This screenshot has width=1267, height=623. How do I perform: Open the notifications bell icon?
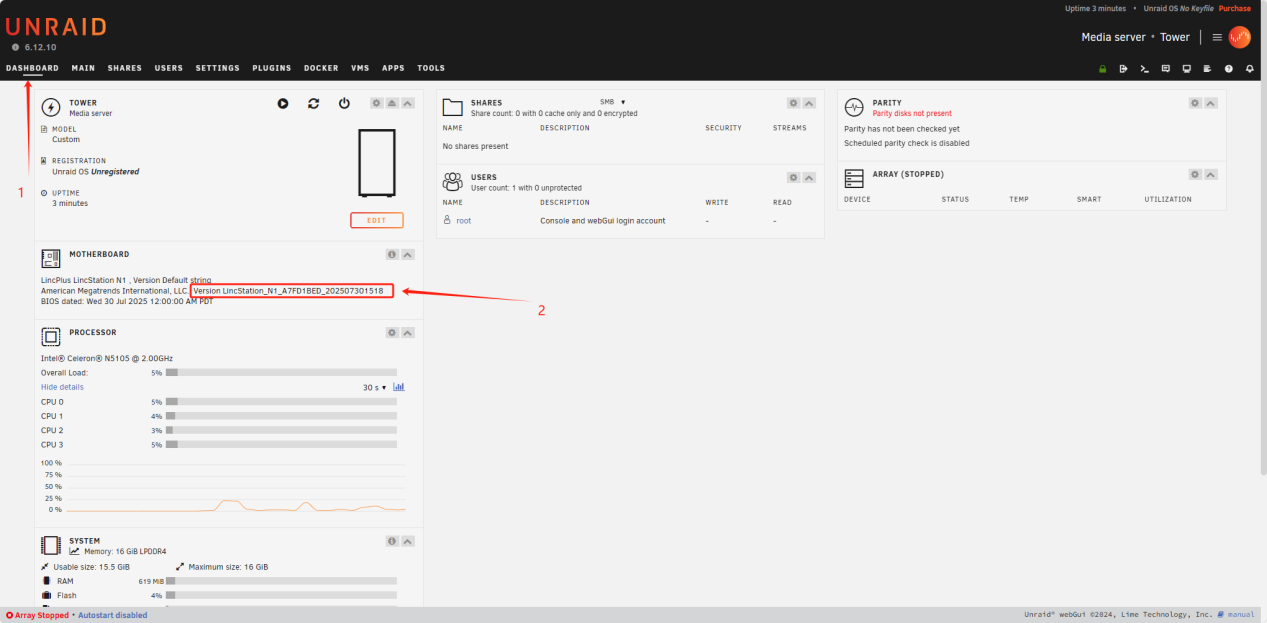[x=1249, y=69]
